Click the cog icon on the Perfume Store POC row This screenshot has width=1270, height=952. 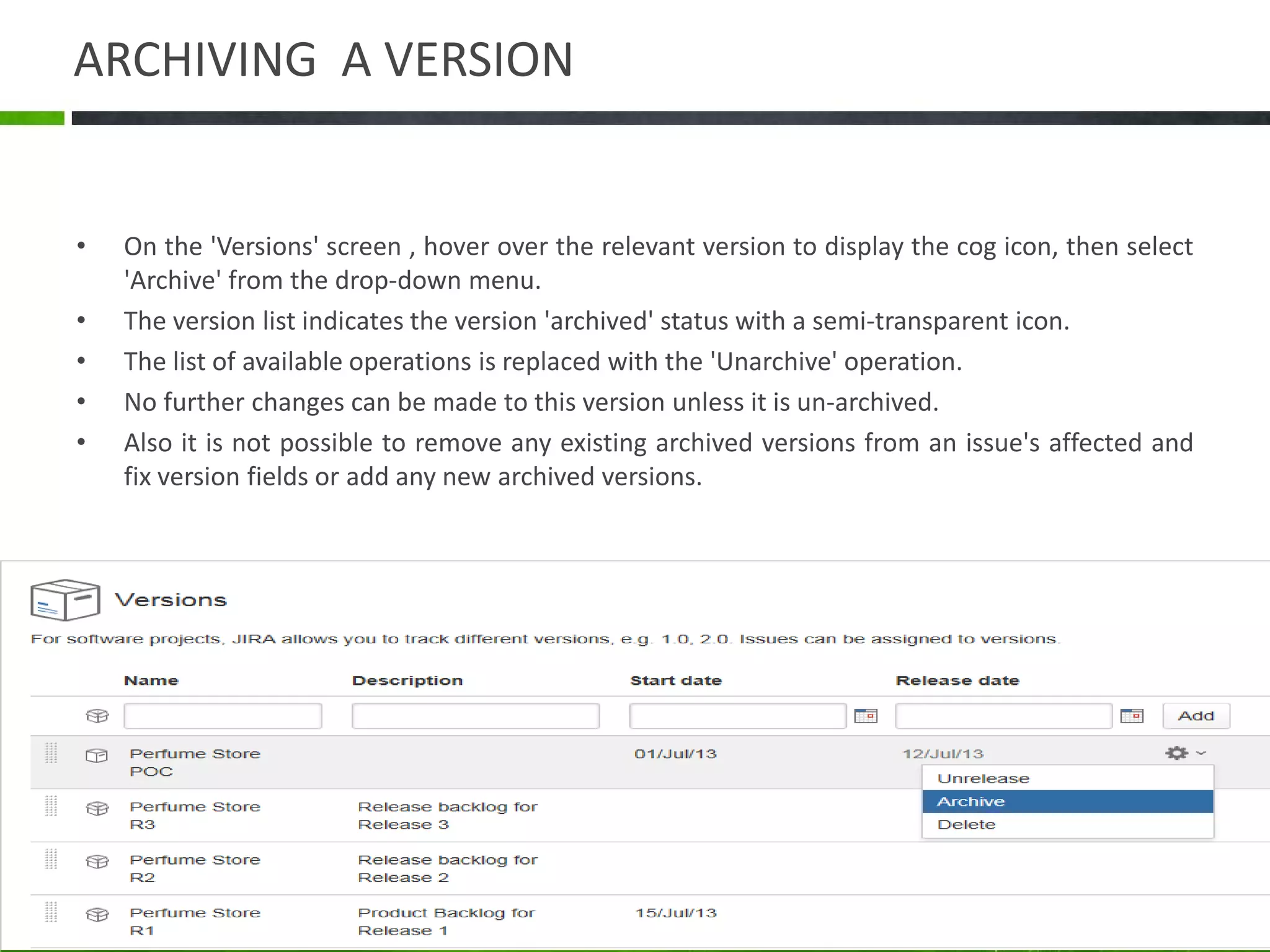click(x=1176, y=753)
